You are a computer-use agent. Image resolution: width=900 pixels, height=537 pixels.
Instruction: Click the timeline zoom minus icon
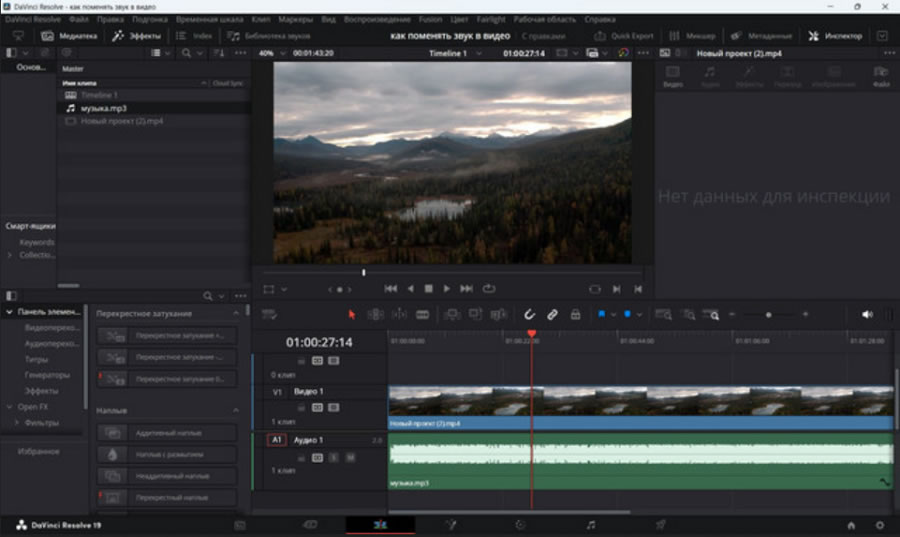click(732, 314)
